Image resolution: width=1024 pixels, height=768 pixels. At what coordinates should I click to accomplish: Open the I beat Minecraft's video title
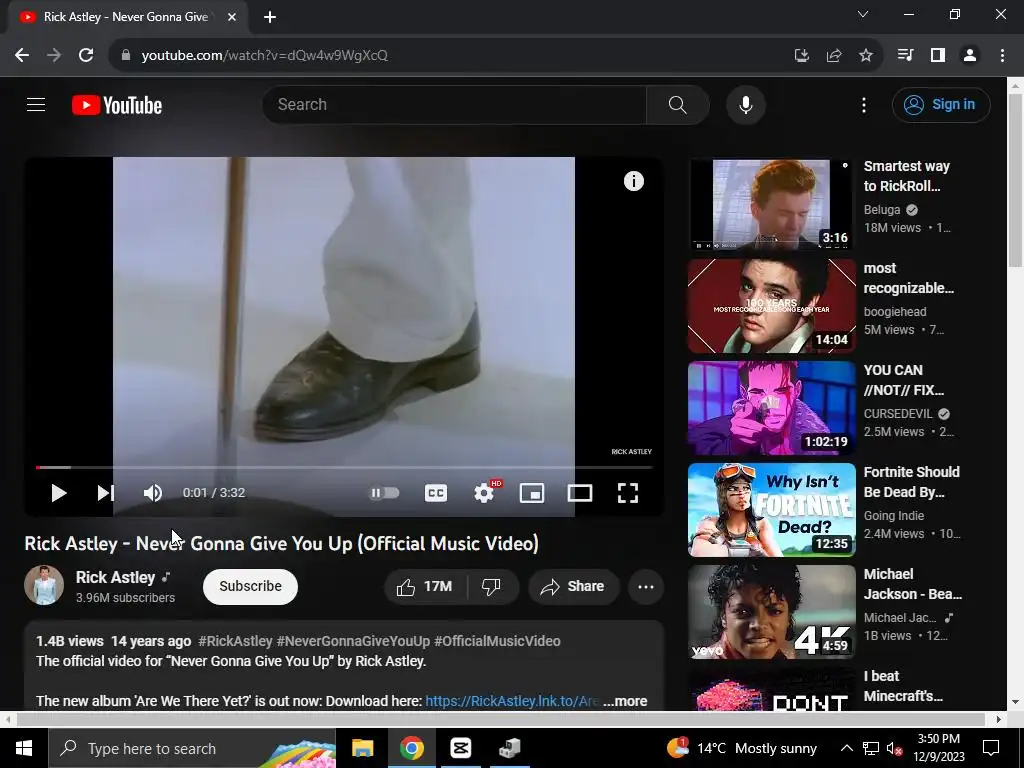(x=903, y=686)
